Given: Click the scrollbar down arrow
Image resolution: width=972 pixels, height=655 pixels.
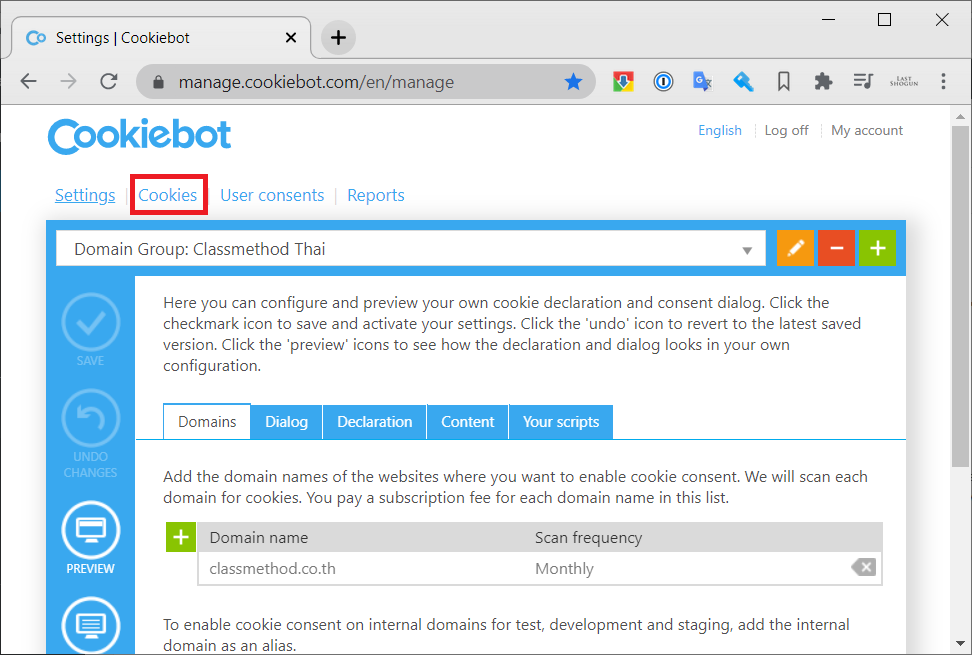Looking at the screenshot, I should pyautogui.click(x=961, y=643).
